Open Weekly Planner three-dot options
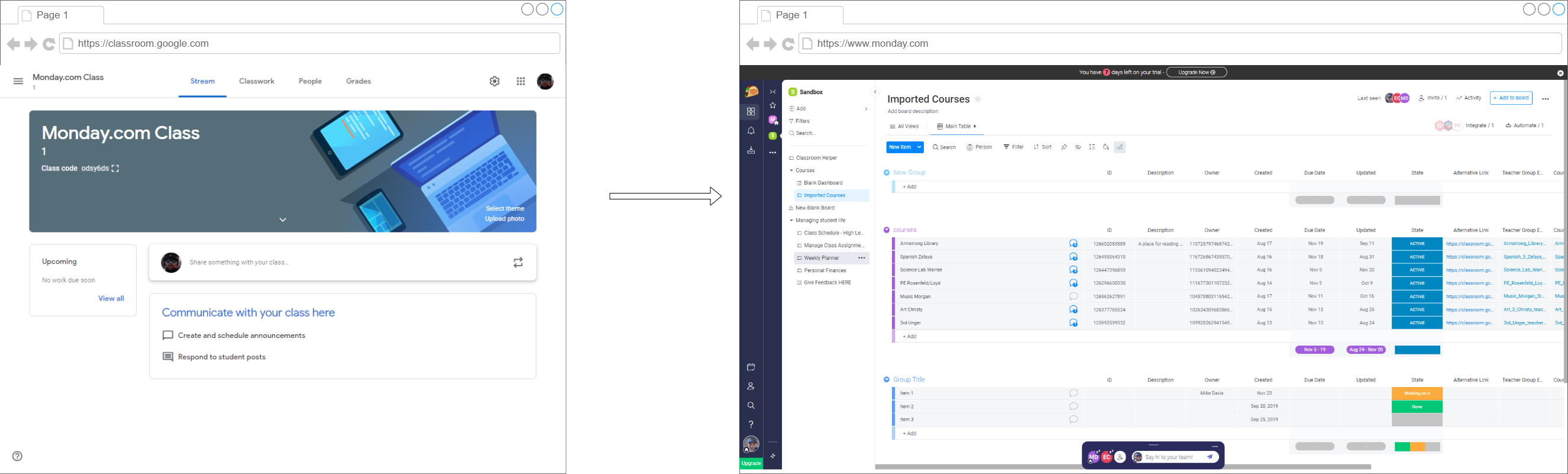Screen dimensions: 1568x474 click(862, 258)
